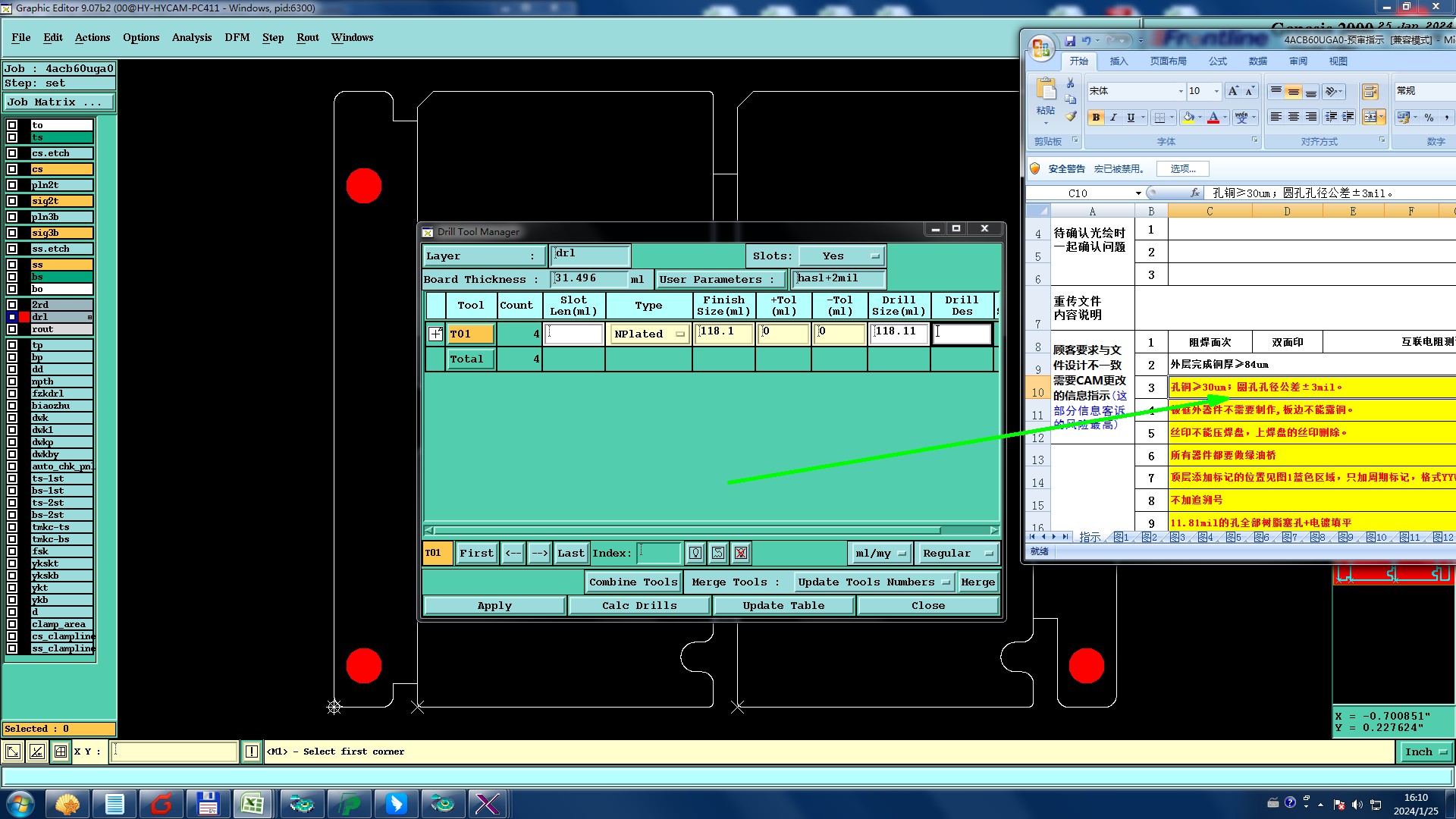Click the Wrap Text icon in alignment group
Screen dimensions: 1456x819
click(x=1370, y=92)
